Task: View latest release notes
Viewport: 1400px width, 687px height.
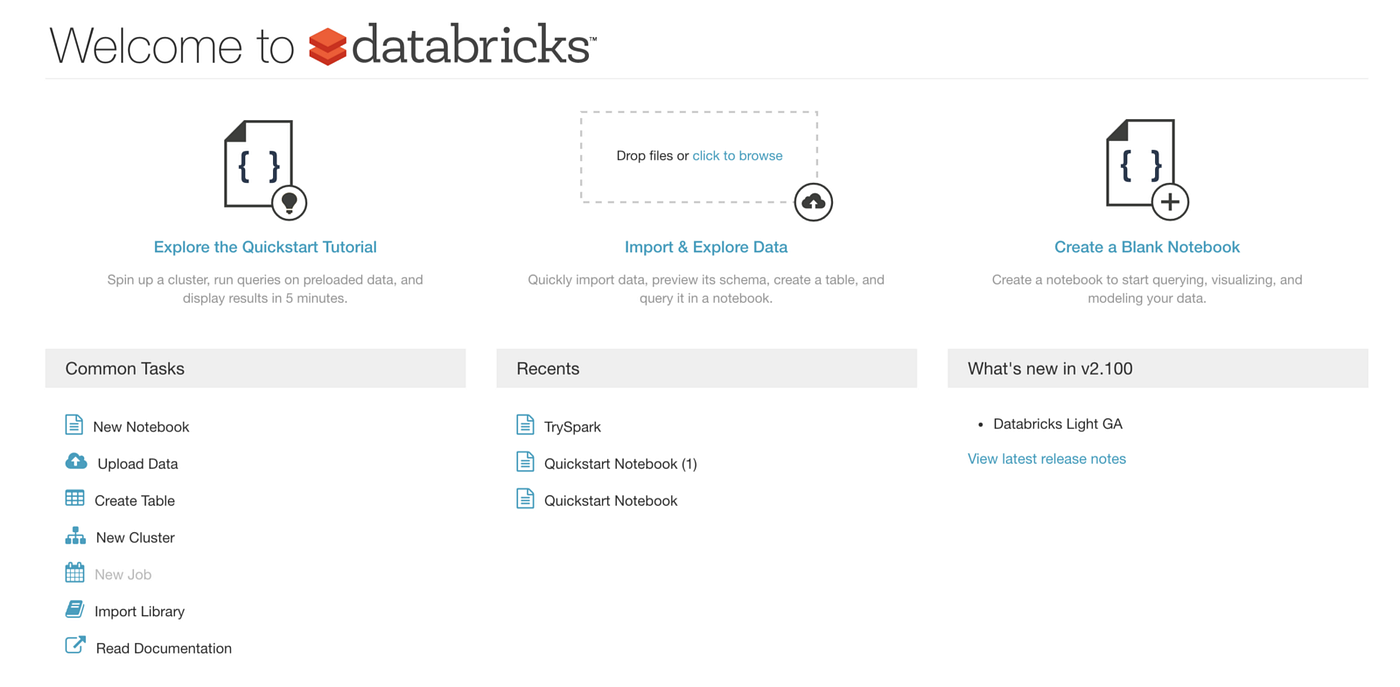Action: click(x=1046, y=459)
